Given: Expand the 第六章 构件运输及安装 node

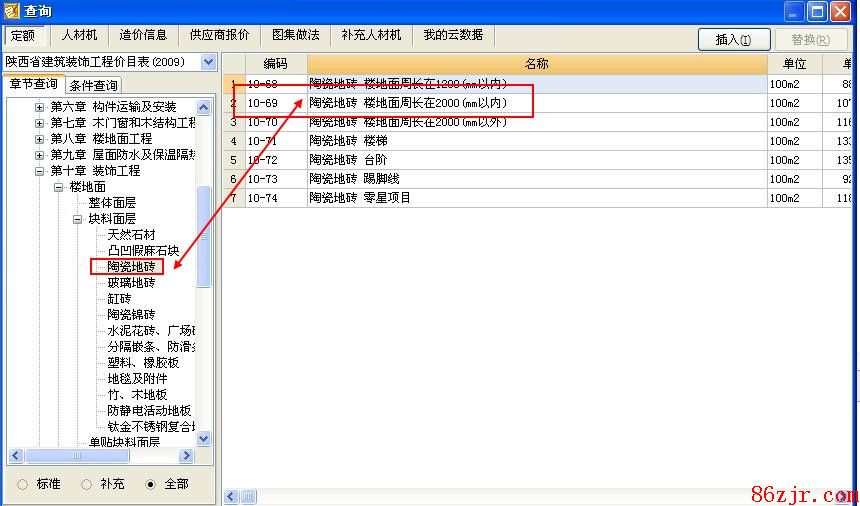Looking at the screenshot, I should 40,107.
